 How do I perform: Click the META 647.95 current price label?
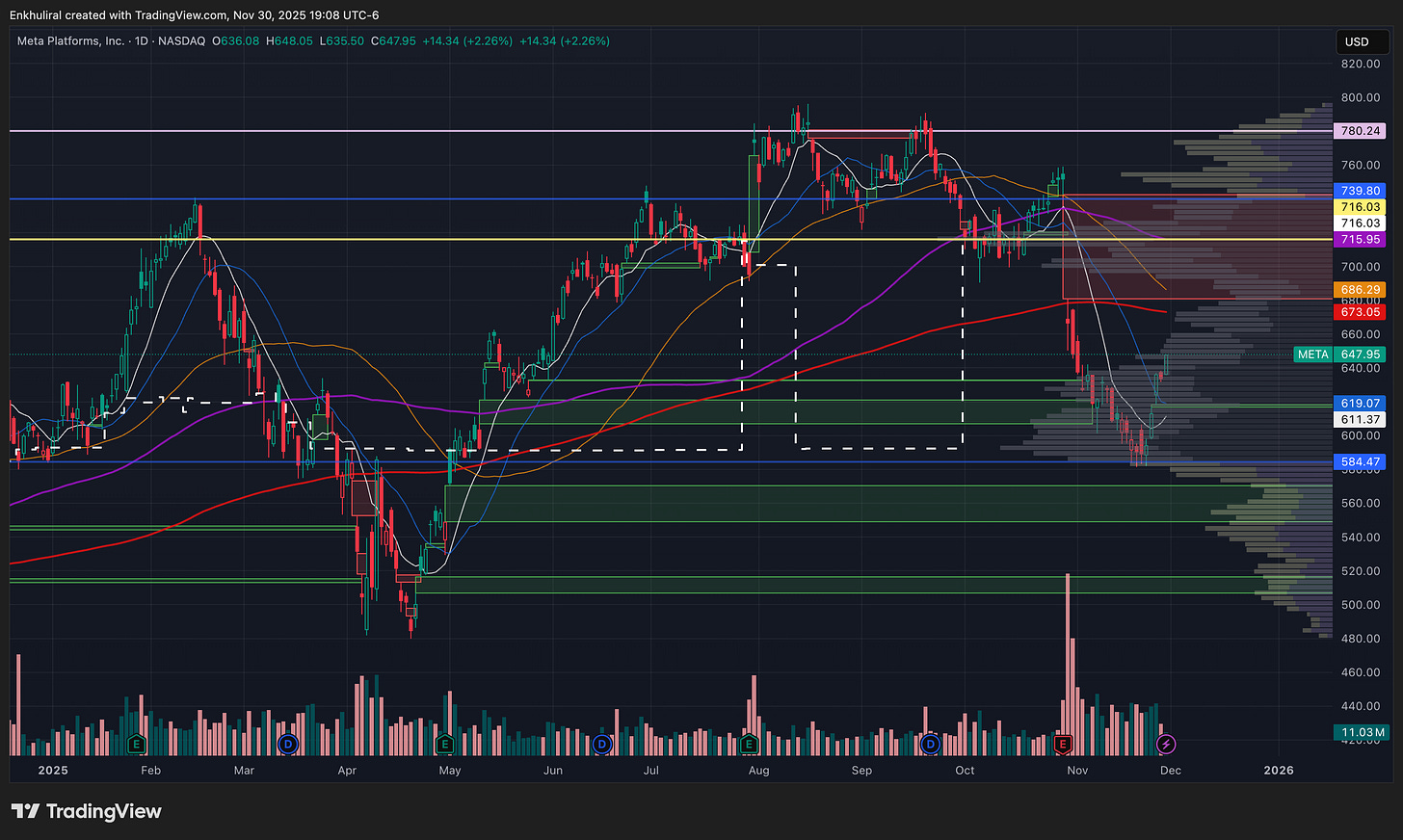click(1339, 354)
